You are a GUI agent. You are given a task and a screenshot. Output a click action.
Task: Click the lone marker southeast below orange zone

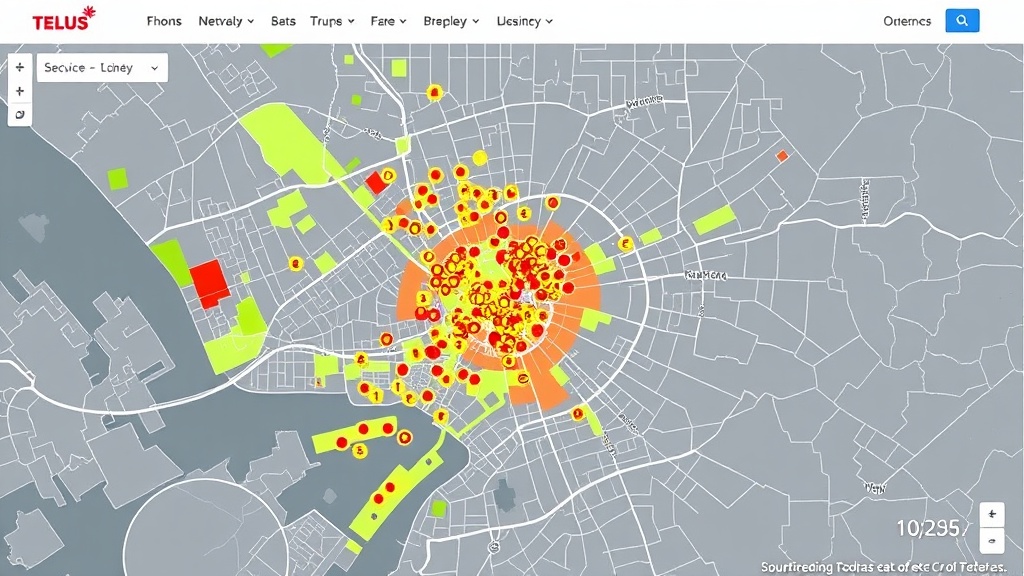click(x=577, y=413)
